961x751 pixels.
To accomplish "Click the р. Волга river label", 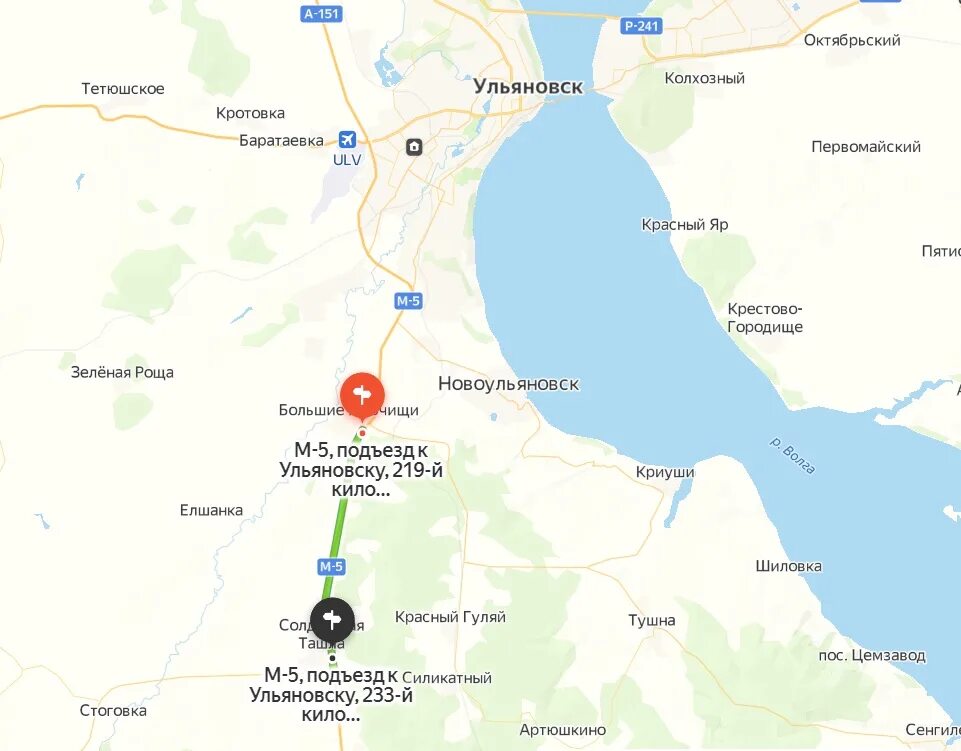I will (x=792, y=456).
